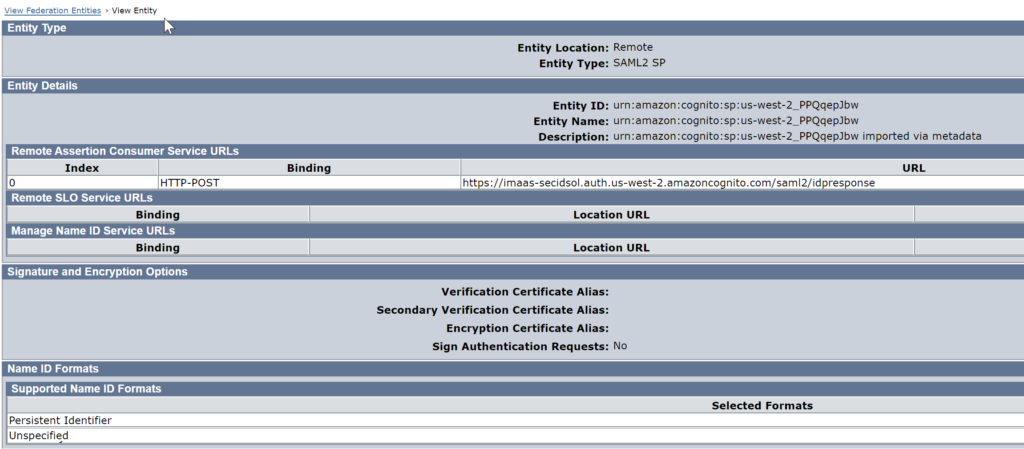Select the Persistent Identifier format row
The image size is (1024, 449).
[515, 420]
